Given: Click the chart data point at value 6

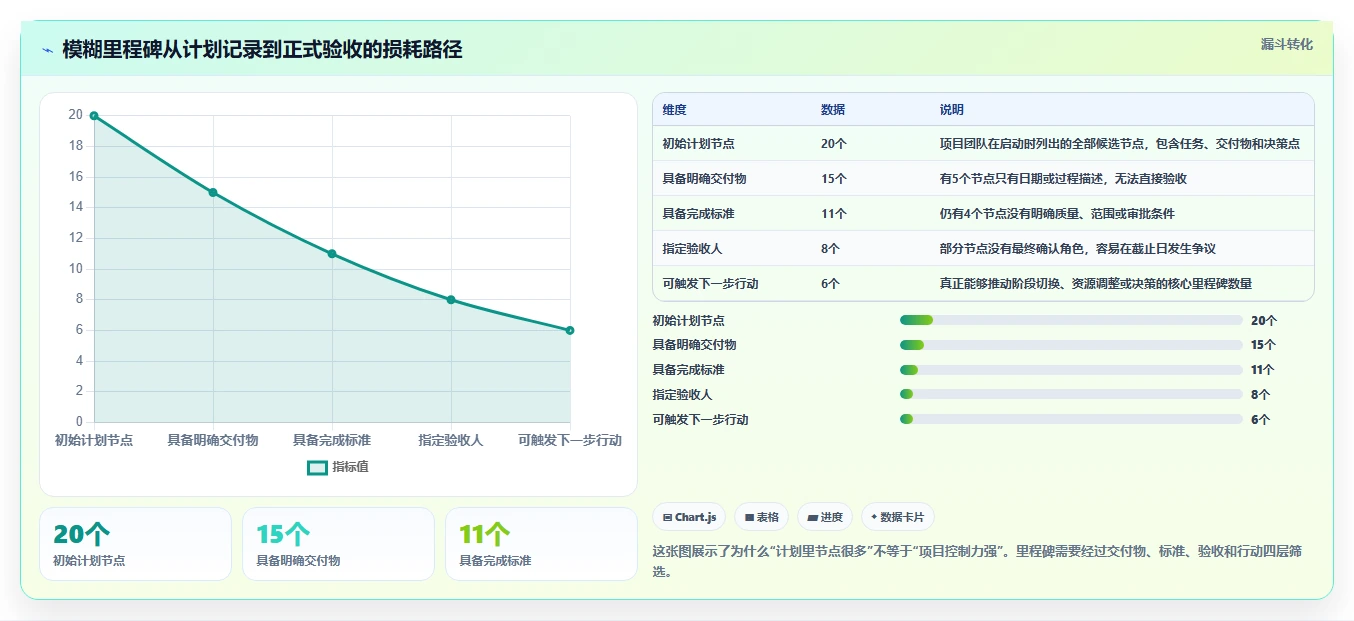Looking at the screenshot, I should pyautogui.click(x=570, y=330).
